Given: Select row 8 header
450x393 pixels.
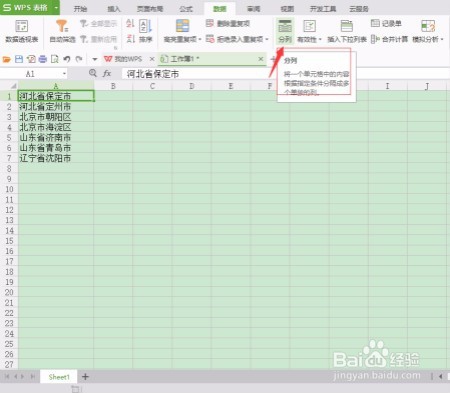Looking at the screenshot, I should pyautogui.click(x=9, y=169).
